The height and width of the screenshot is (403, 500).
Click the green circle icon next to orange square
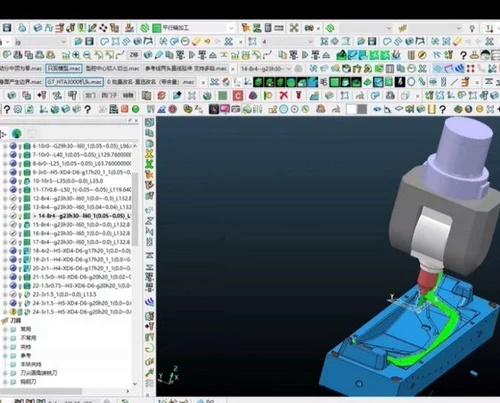point(136,109)
